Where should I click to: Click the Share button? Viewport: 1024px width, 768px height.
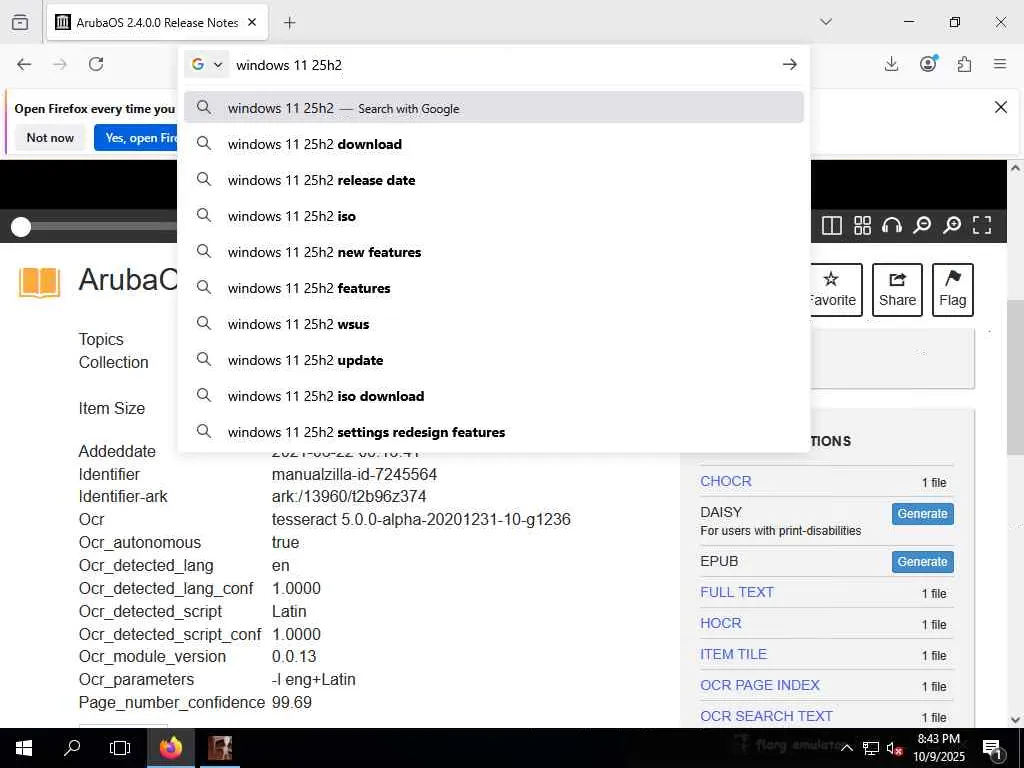click(897, 289)
